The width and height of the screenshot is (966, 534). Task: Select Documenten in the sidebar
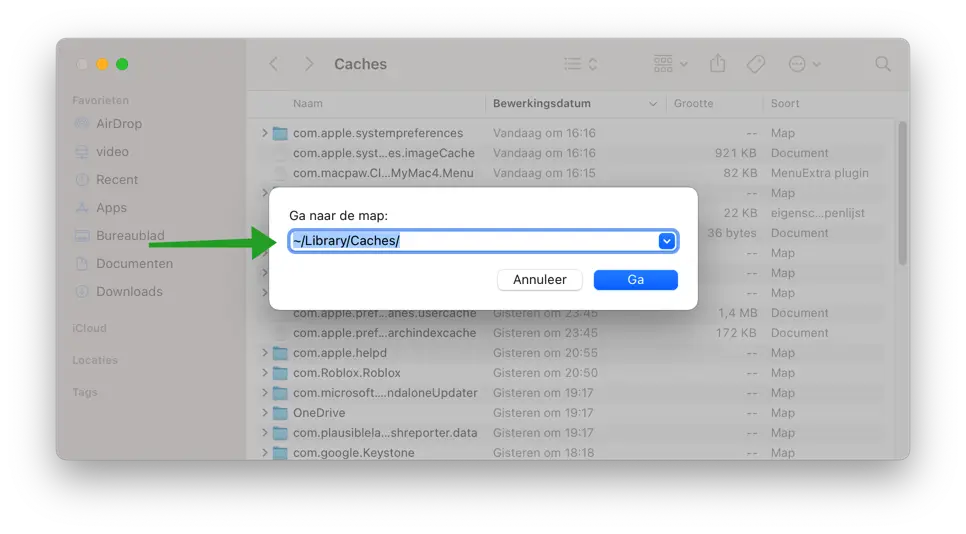point(134,264)
